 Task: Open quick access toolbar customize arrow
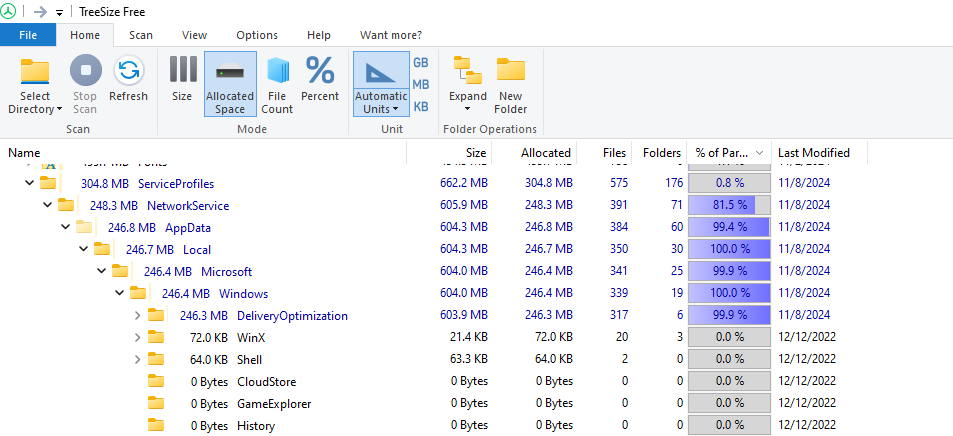click(59, 12)
